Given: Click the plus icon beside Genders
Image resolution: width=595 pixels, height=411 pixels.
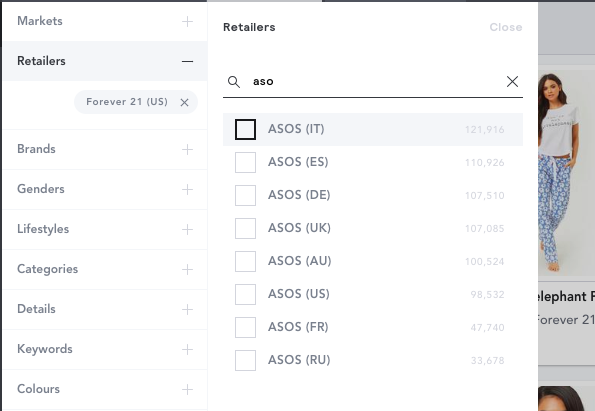Looking at the screenshot, I should point(187,189).
